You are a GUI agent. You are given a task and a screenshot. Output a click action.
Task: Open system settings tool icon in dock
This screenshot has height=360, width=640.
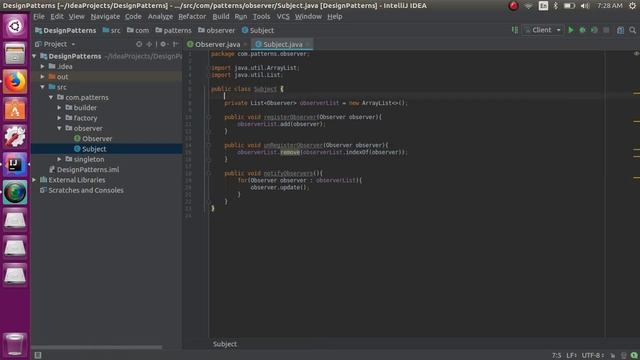(15, 137)
